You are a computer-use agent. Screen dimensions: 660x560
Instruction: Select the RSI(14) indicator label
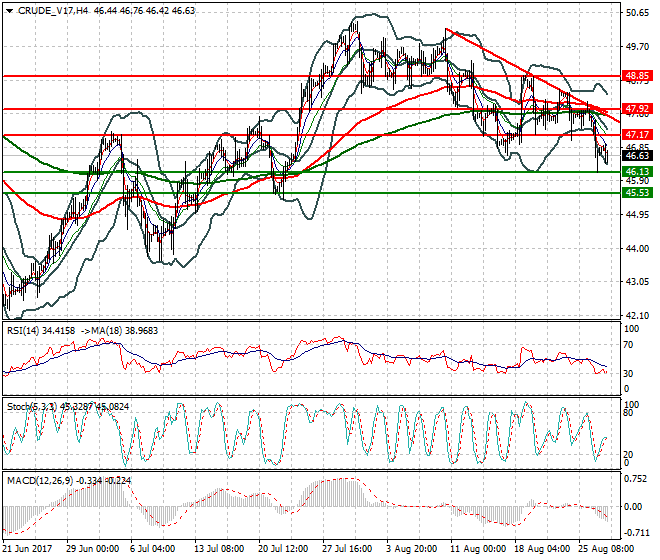tap(23, 331)
